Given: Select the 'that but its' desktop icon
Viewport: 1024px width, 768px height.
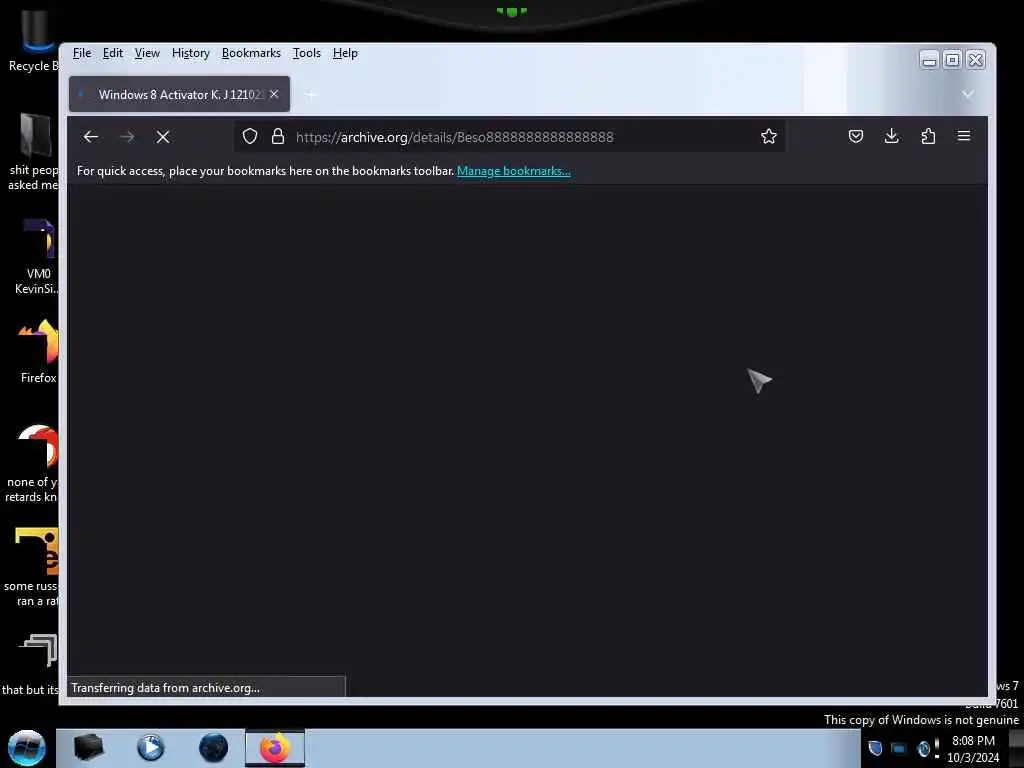Looking at the screenshot, I should [x=30, y=665].
